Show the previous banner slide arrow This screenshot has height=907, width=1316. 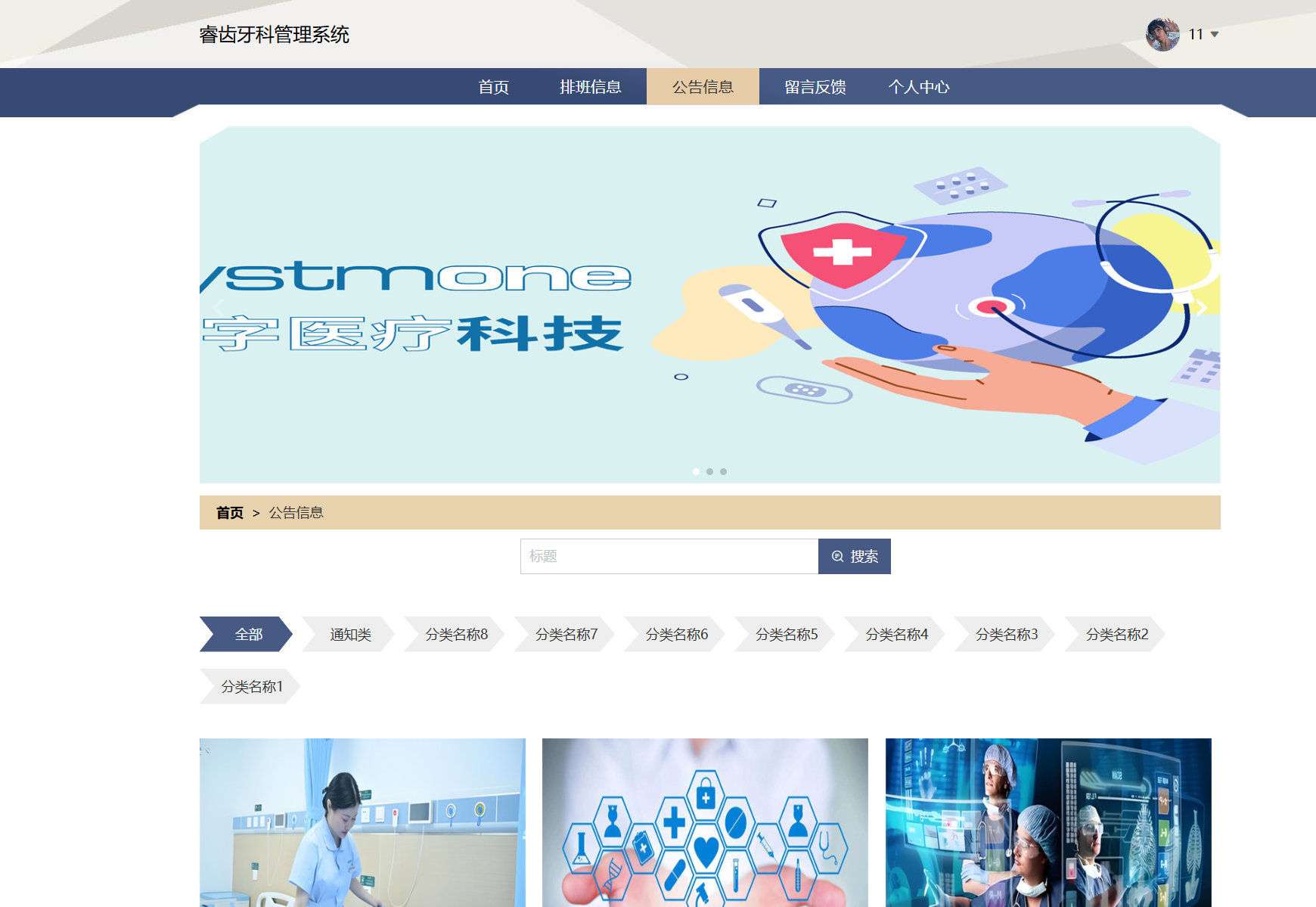pyautogui.click(x=219, y=307)
